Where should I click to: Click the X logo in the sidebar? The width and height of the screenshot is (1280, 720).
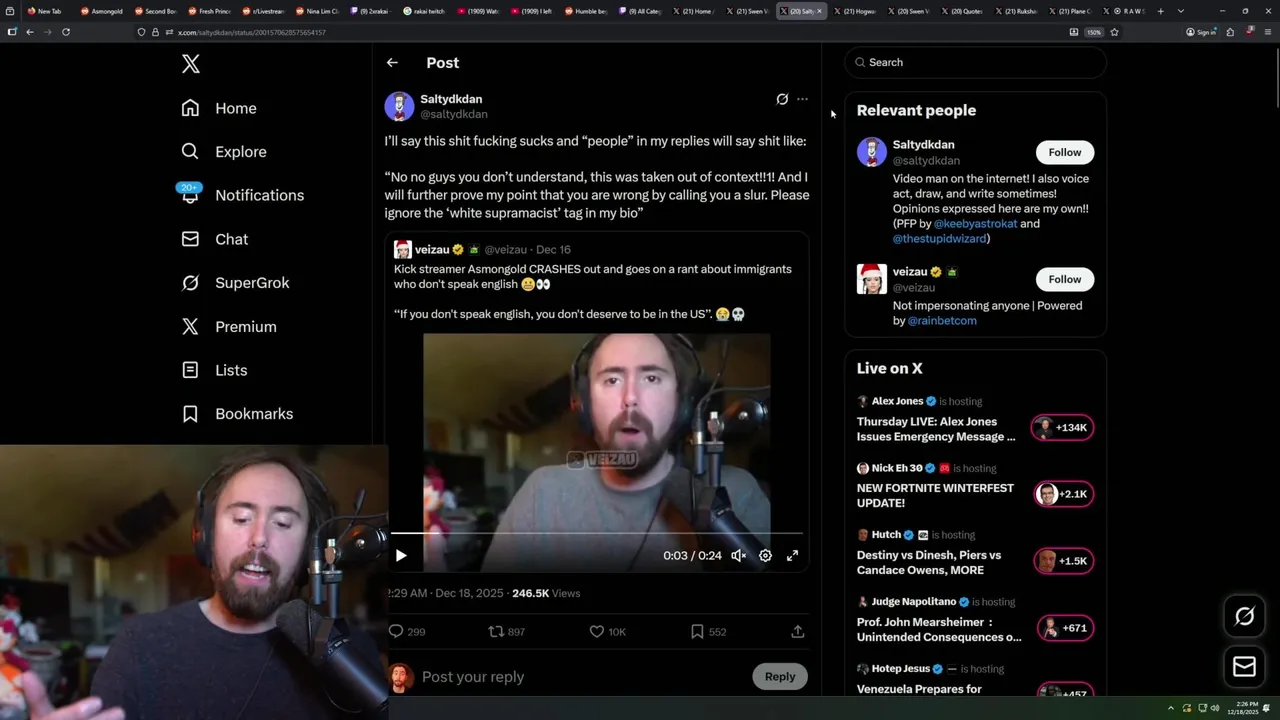(x=191, y=64)
